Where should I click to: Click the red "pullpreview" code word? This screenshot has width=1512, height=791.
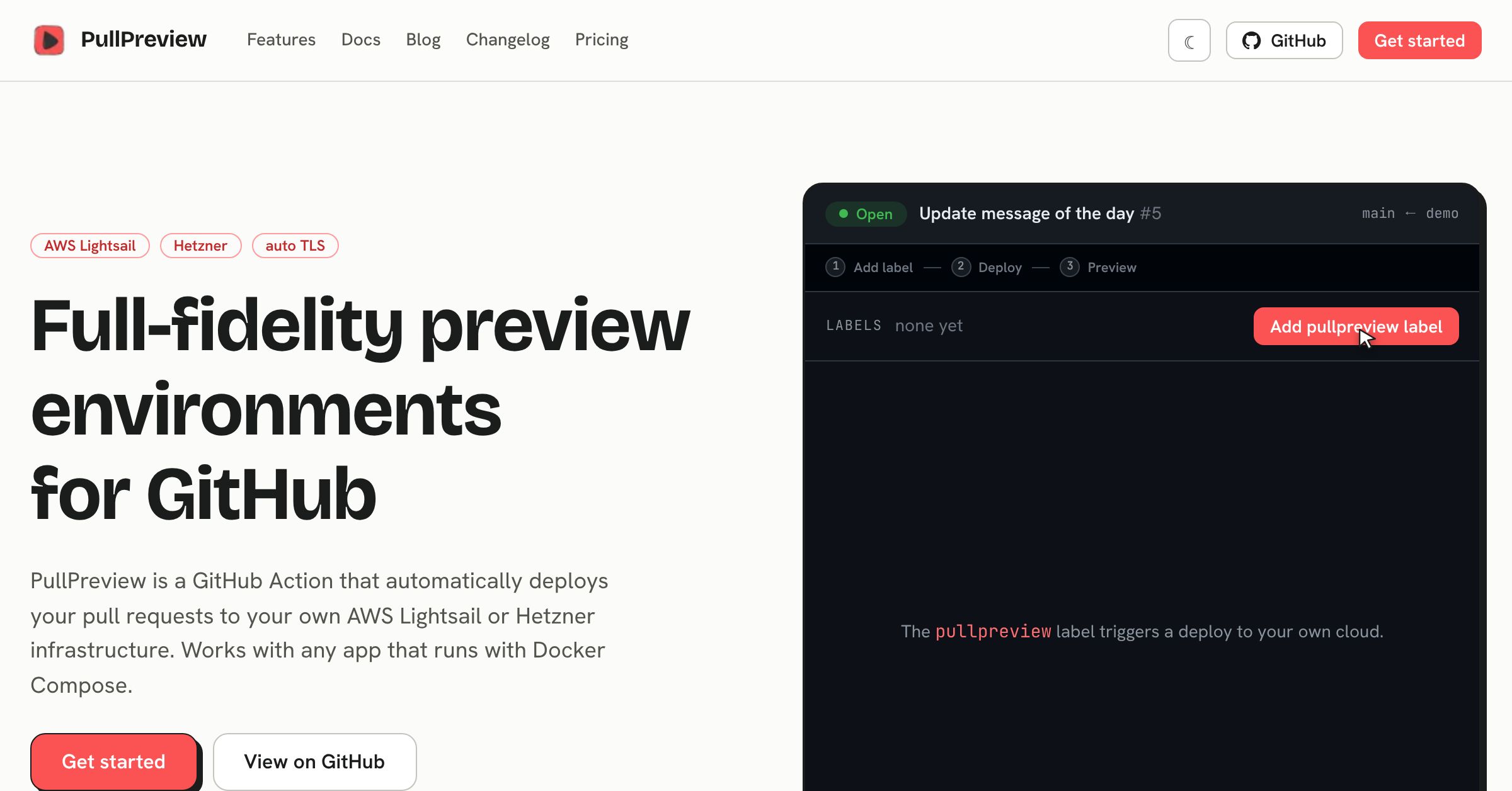pos(993,631)
